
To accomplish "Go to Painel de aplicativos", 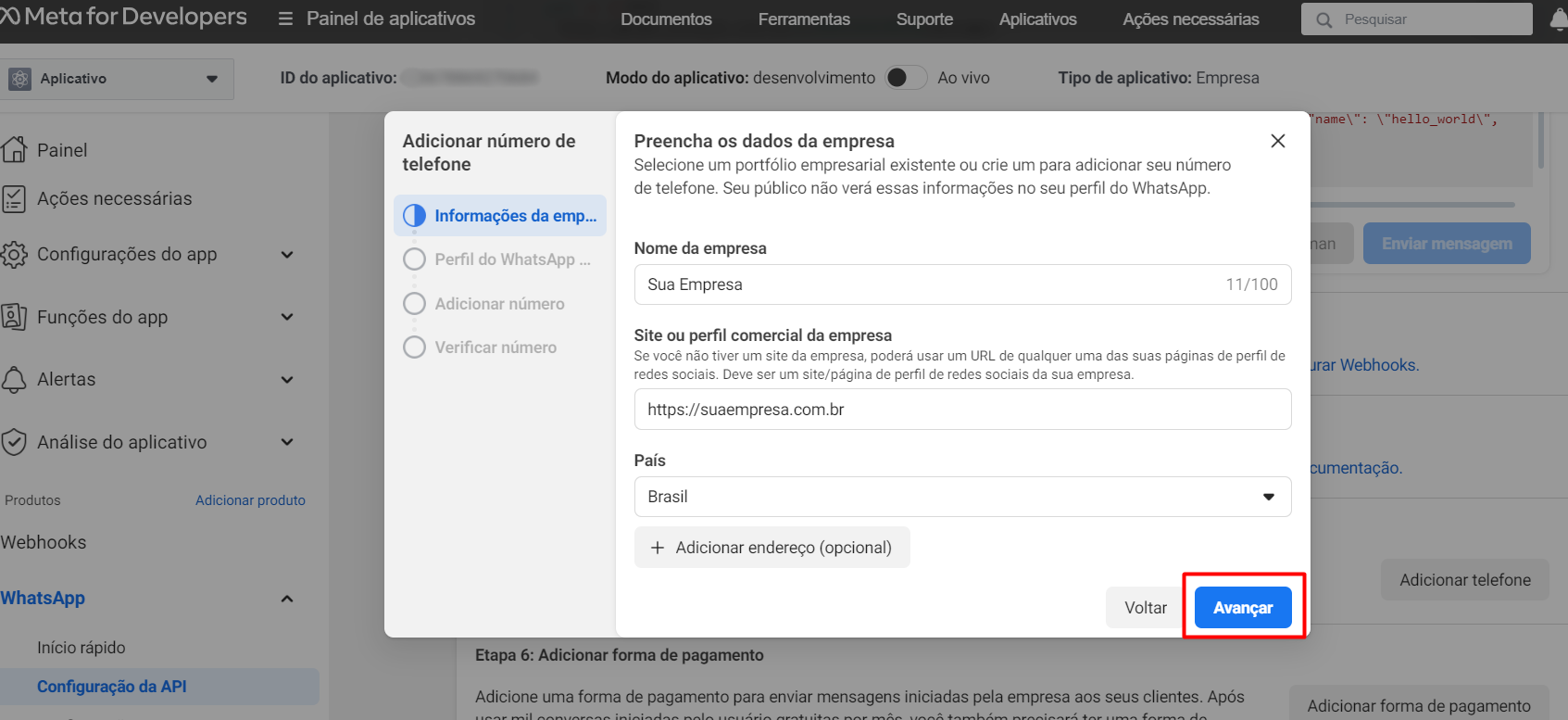I will [391, 19].
